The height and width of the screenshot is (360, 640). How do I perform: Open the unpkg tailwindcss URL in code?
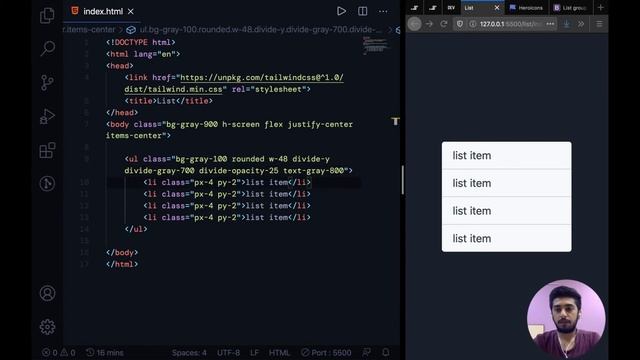pyautogui.click(x=262, y=78)
